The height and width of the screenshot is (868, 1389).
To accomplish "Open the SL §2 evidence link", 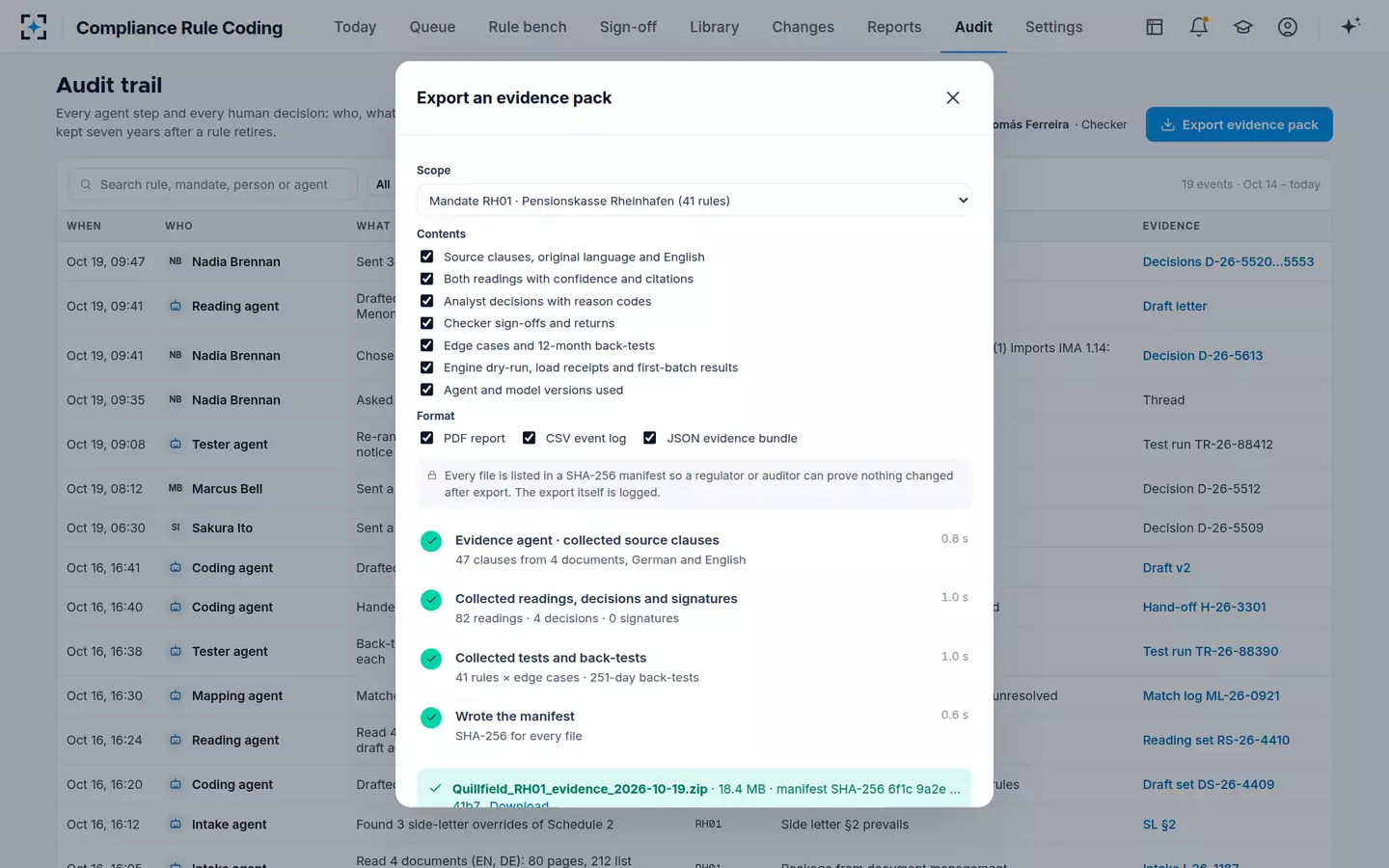I will click(1159, 824).
